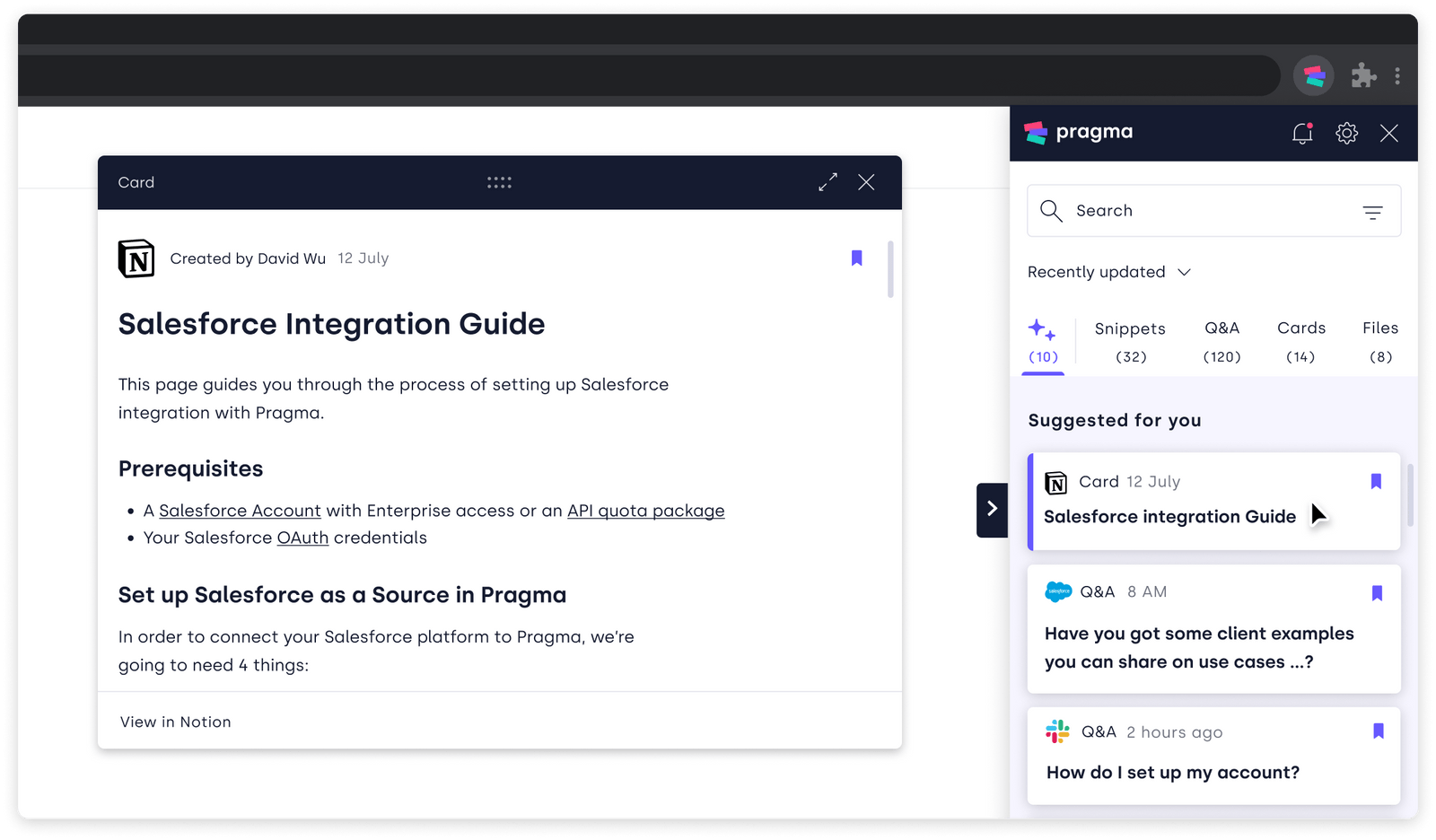Open the search filter options icon

[x=1372, y=212]
